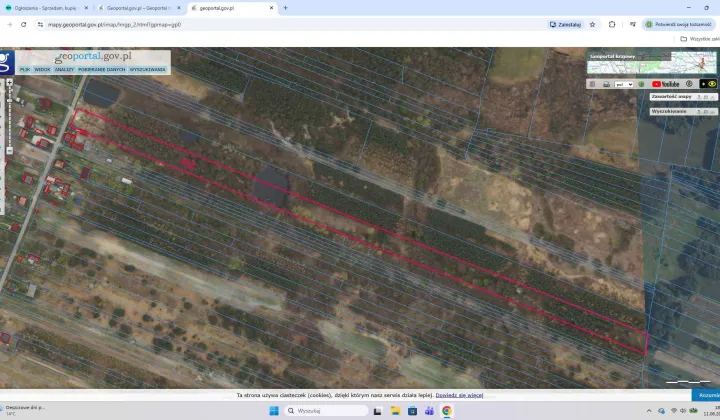720x420 pixels.
Task: Switch to the Geoportal.gov.pl - Geoportal tab
Action: (x=139, y=8)
